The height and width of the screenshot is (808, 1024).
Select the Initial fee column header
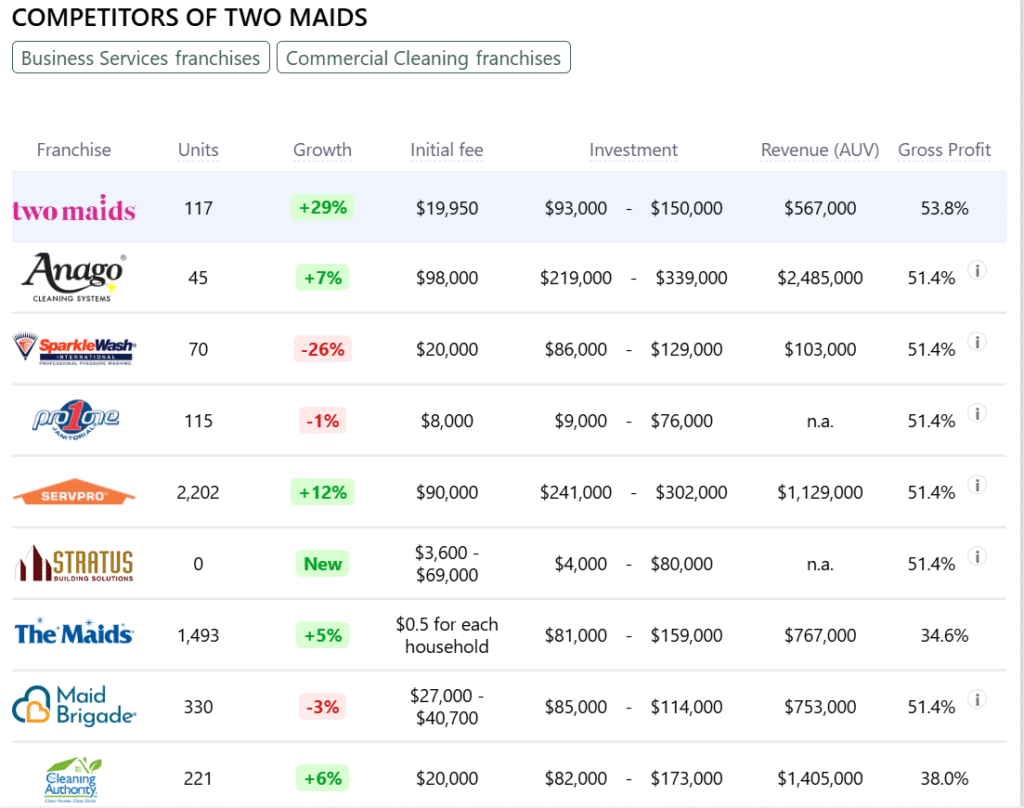pyautogui.click(x=447, y=150)
